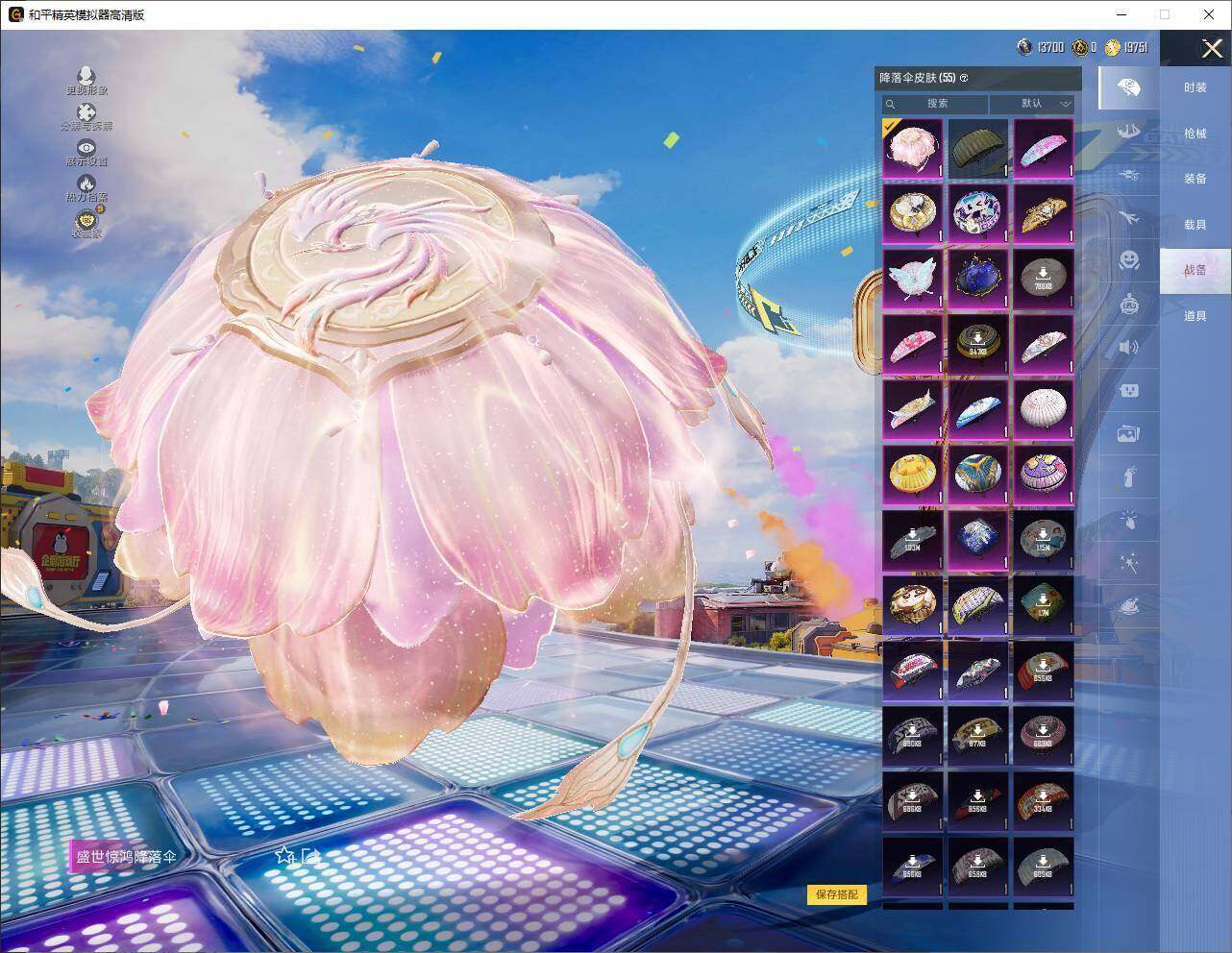
Task: Download the 877KB yellow parachute skin
Action: [977, 735]
